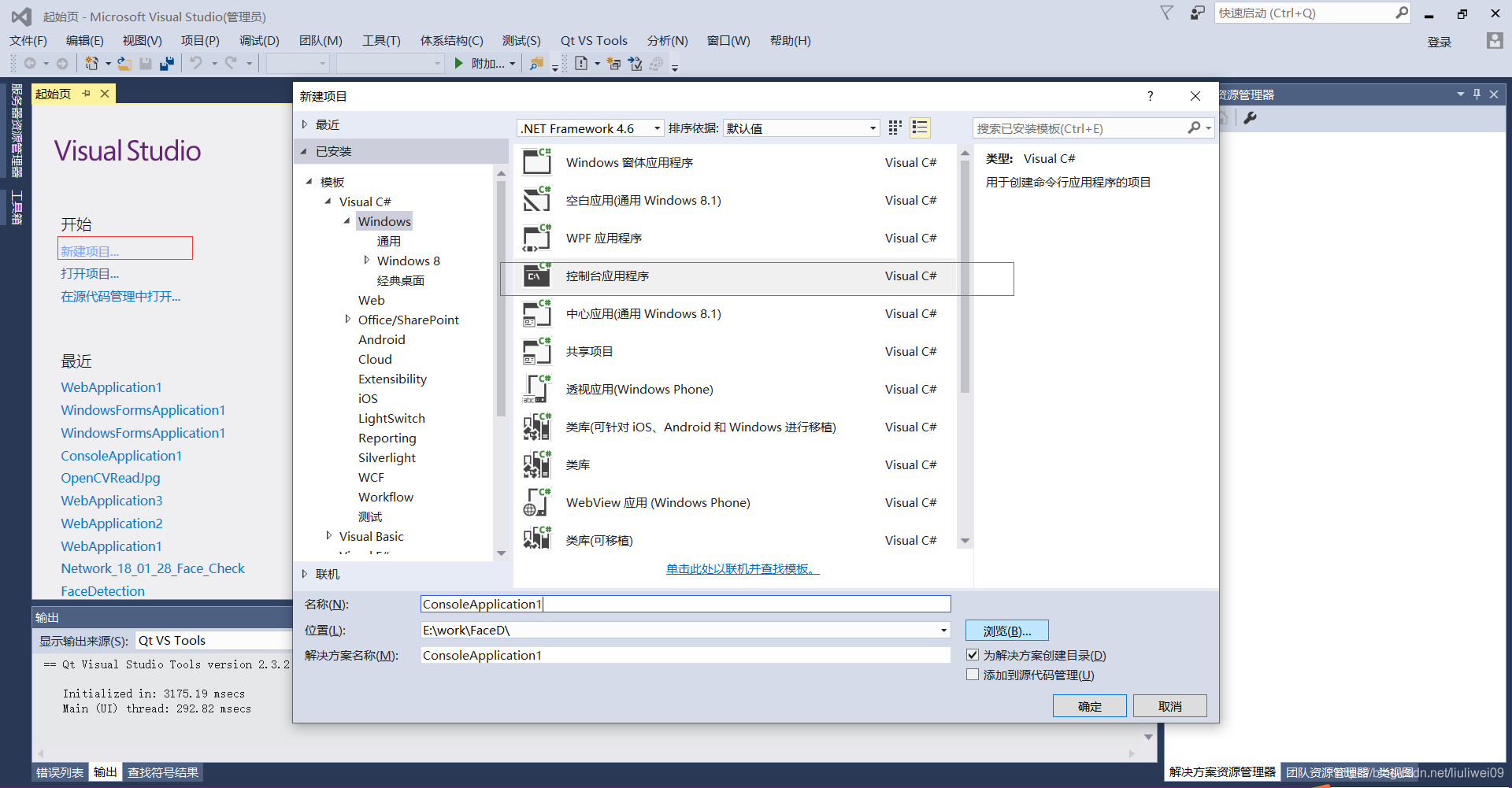Viewport: 1512px width, 788px height.
Task: Click the dialog help question mark
Action: click(1150, 96)
